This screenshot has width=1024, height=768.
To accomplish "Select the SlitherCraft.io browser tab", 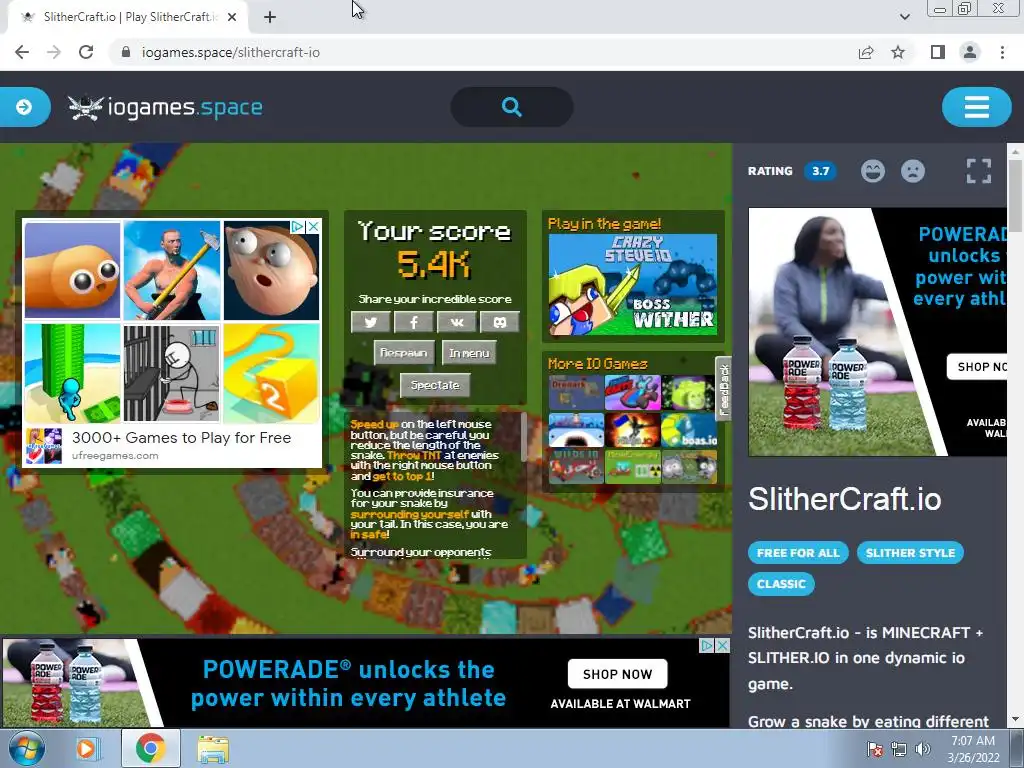I will click(127, 18).
